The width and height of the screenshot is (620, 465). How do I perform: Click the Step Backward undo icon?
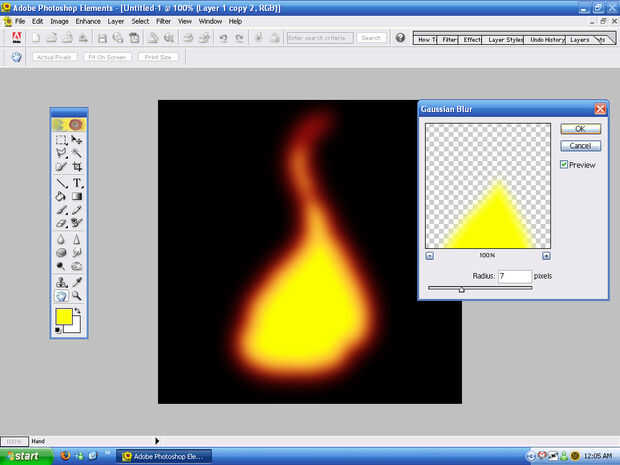coord(223,38)
